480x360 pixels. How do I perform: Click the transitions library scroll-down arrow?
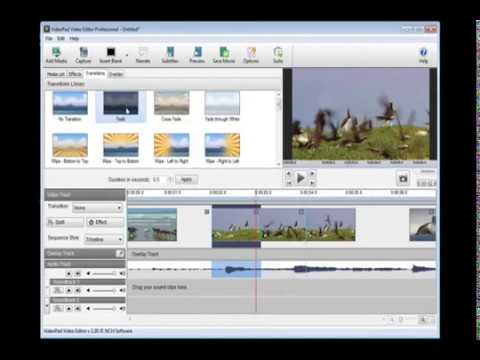278,164
